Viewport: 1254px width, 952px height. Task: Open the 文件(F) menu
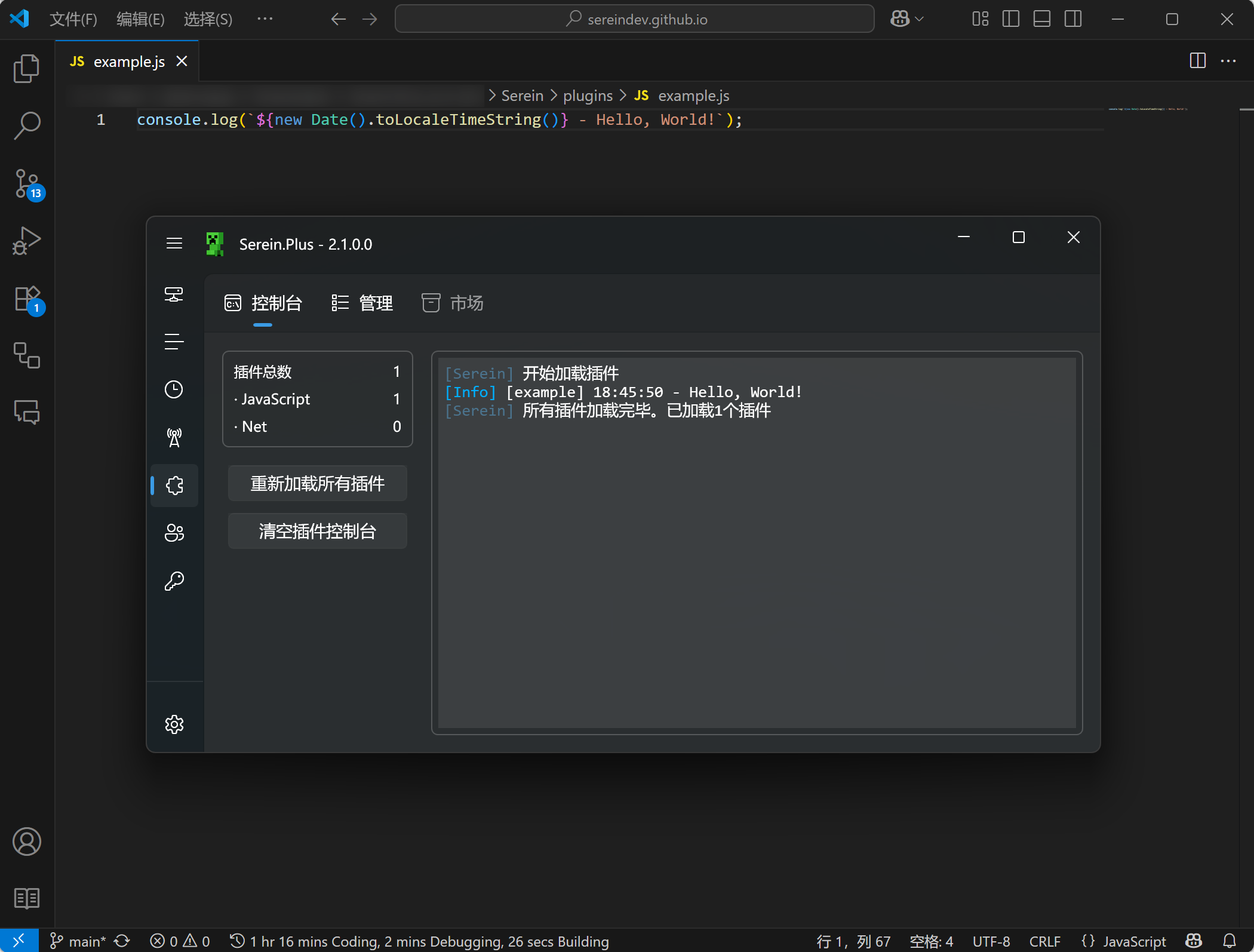73,19
